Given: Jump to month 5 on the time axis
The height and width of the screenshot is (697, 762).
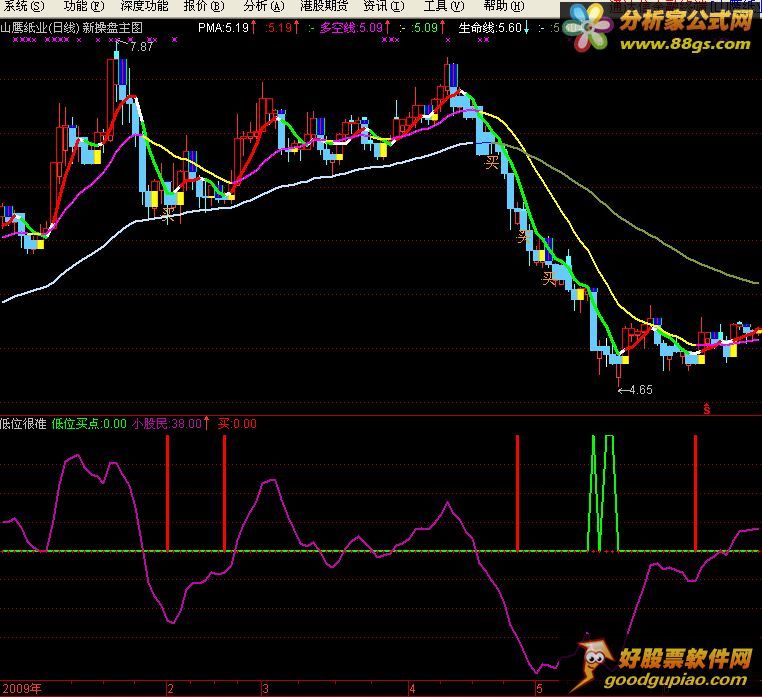Looking at the screenshot, I should pos(539,689).
